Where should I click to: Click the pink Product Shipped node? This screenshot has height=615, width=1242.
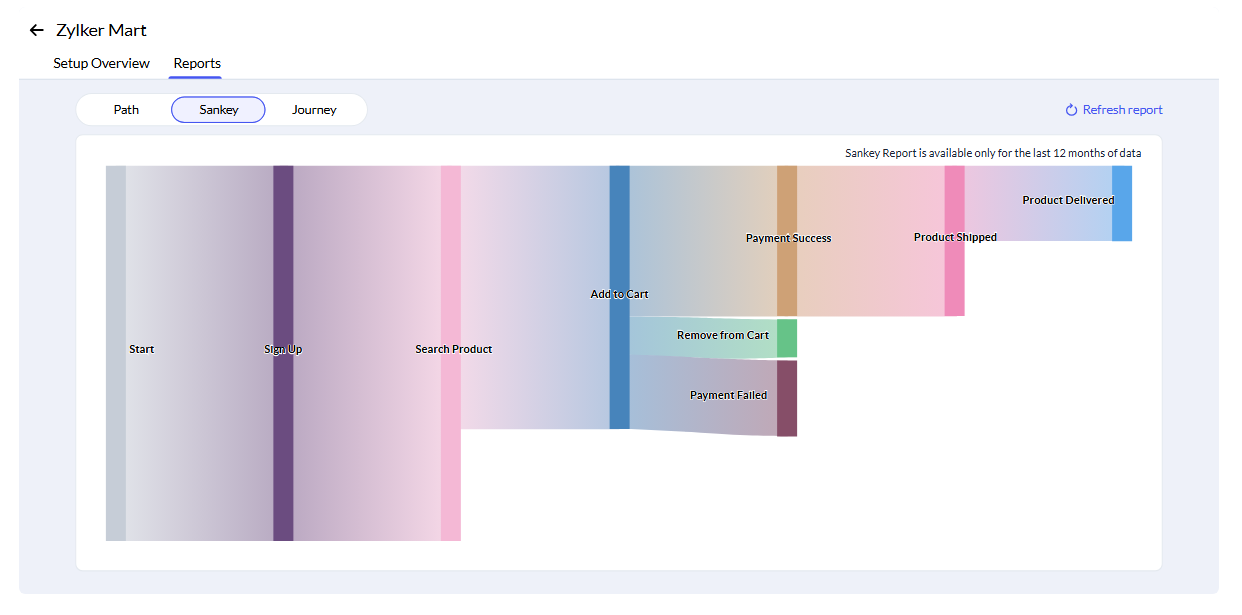tap(955, 241)
